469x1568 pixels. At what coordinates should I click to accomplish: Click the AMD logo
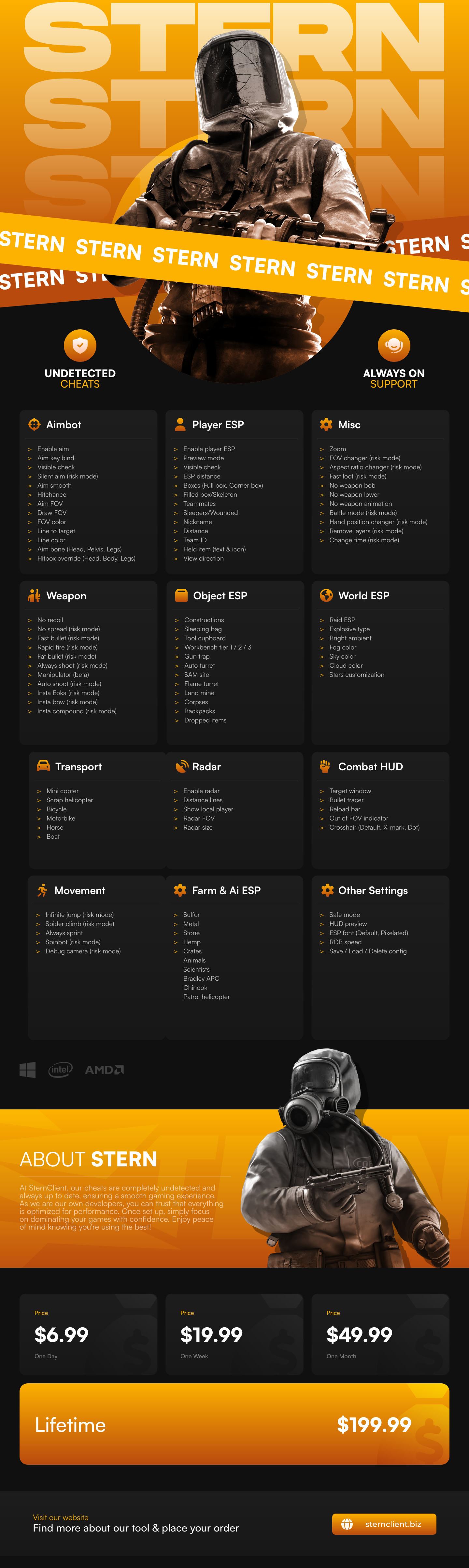tap(104, 1069)
